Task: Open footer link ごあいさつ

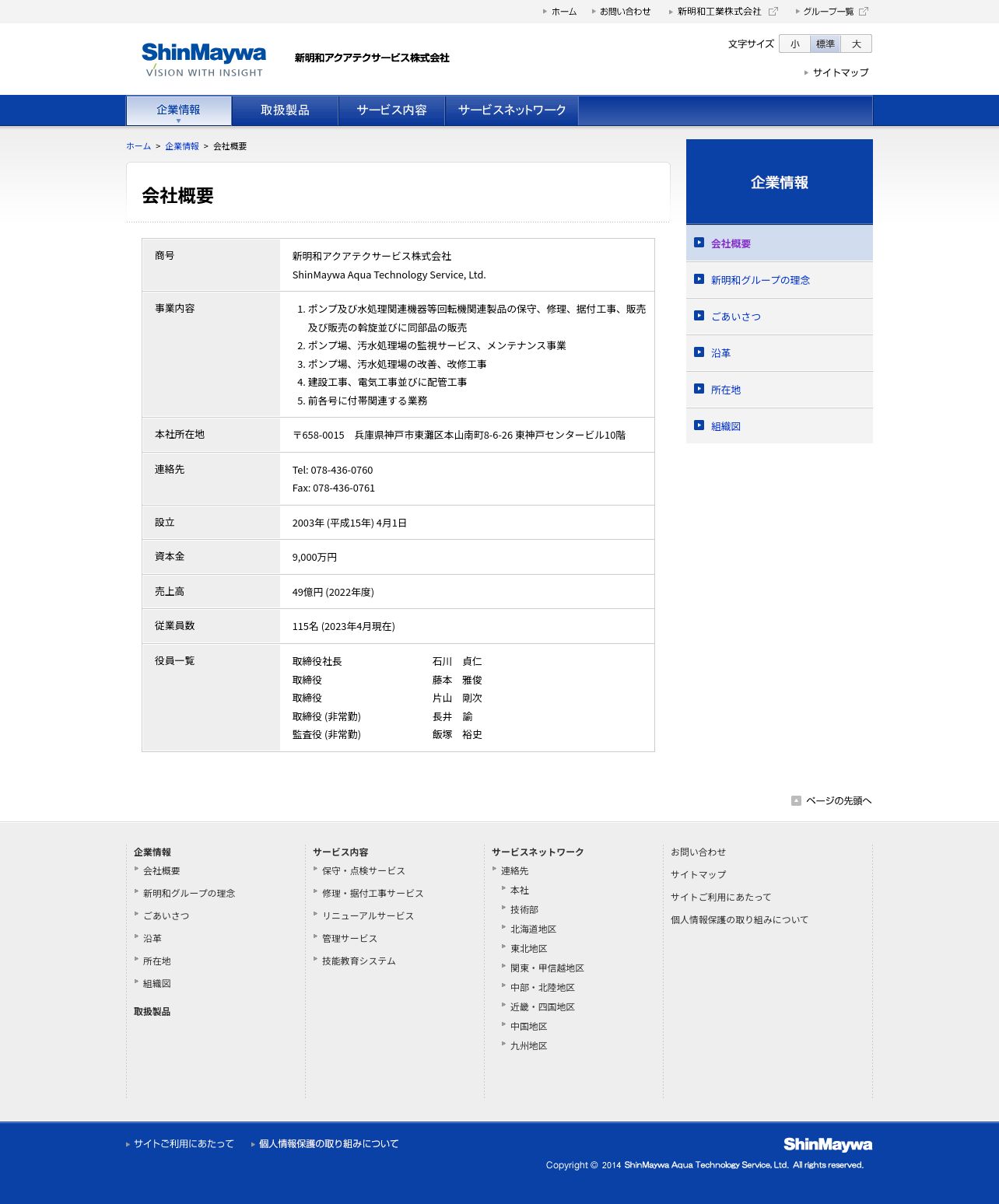Action: tap(166, 916)
